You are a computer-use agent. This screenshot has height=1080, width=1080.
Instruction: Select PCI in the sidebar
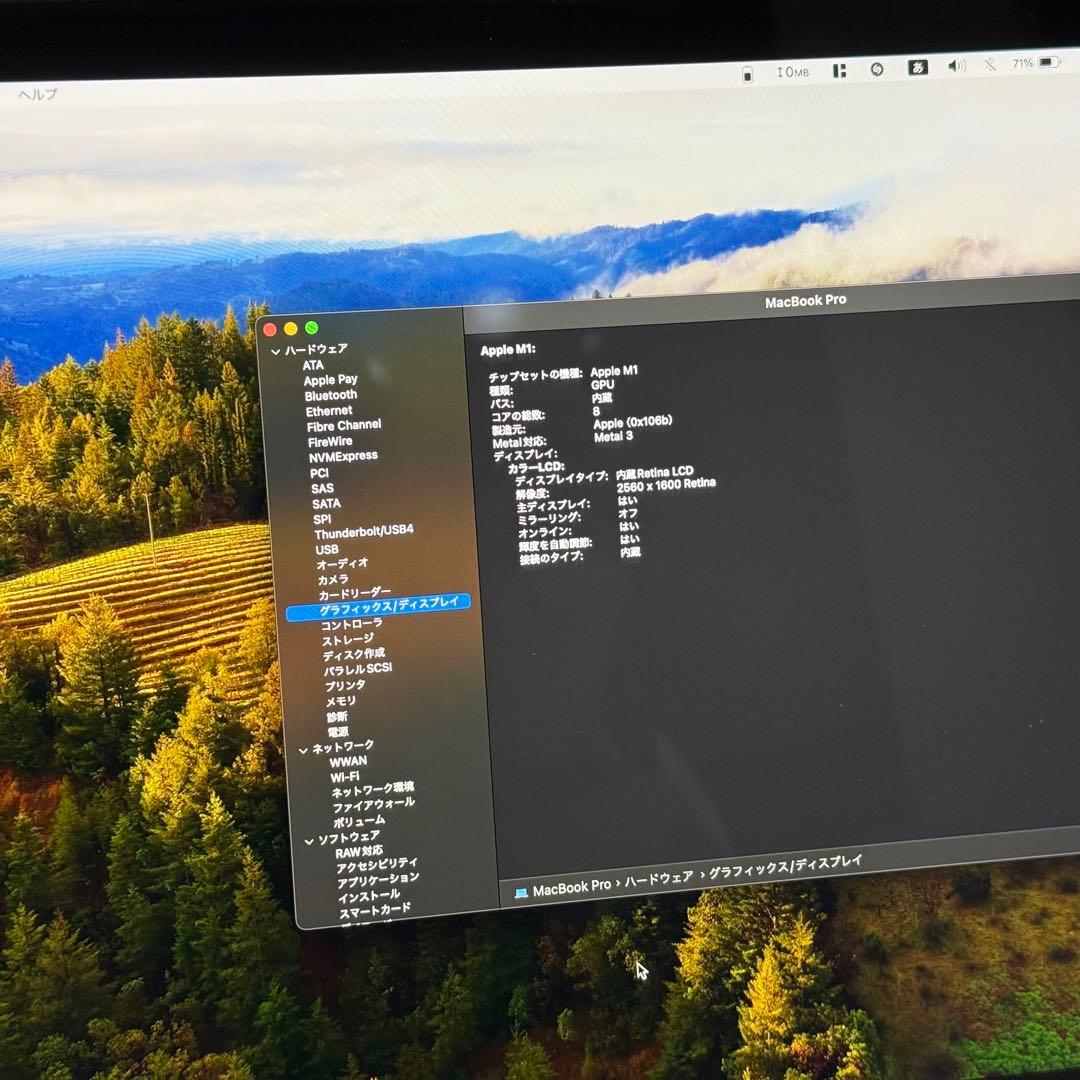pos(319,473)
